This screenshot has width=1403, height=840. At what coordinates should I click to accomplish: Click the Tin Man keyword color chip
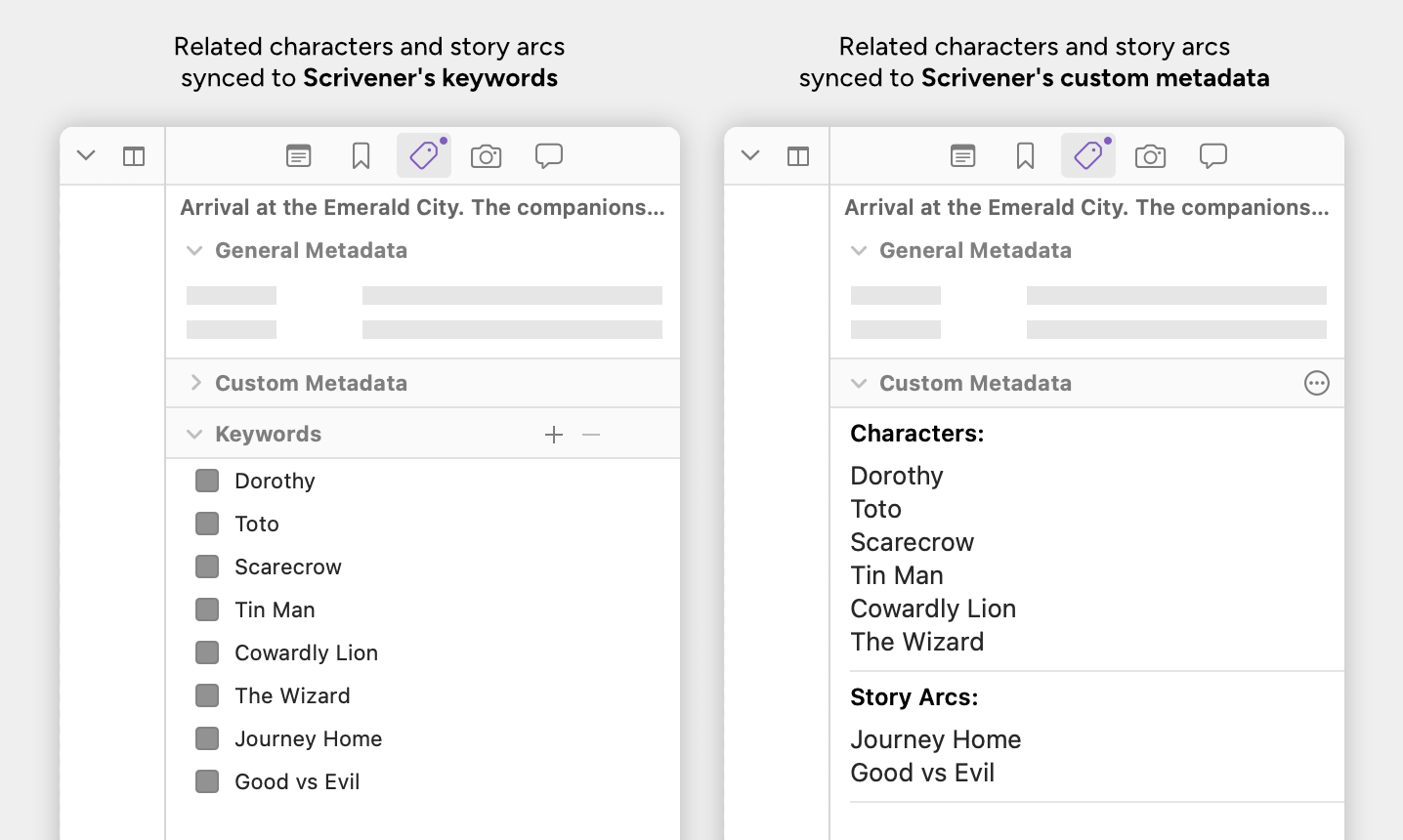(207, 609)
